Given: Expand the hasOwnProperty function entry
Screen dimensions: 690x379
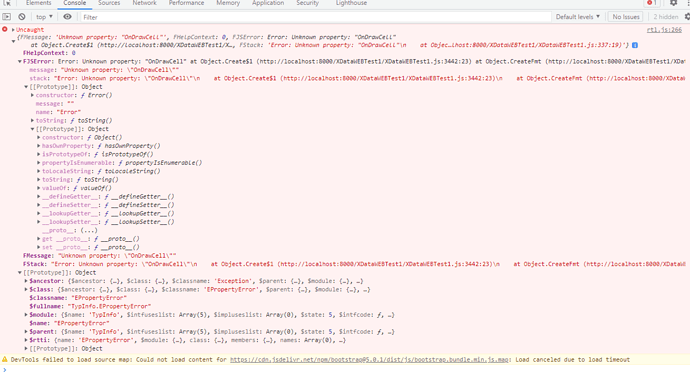Looking at the screenshot, I should (39, 146).
